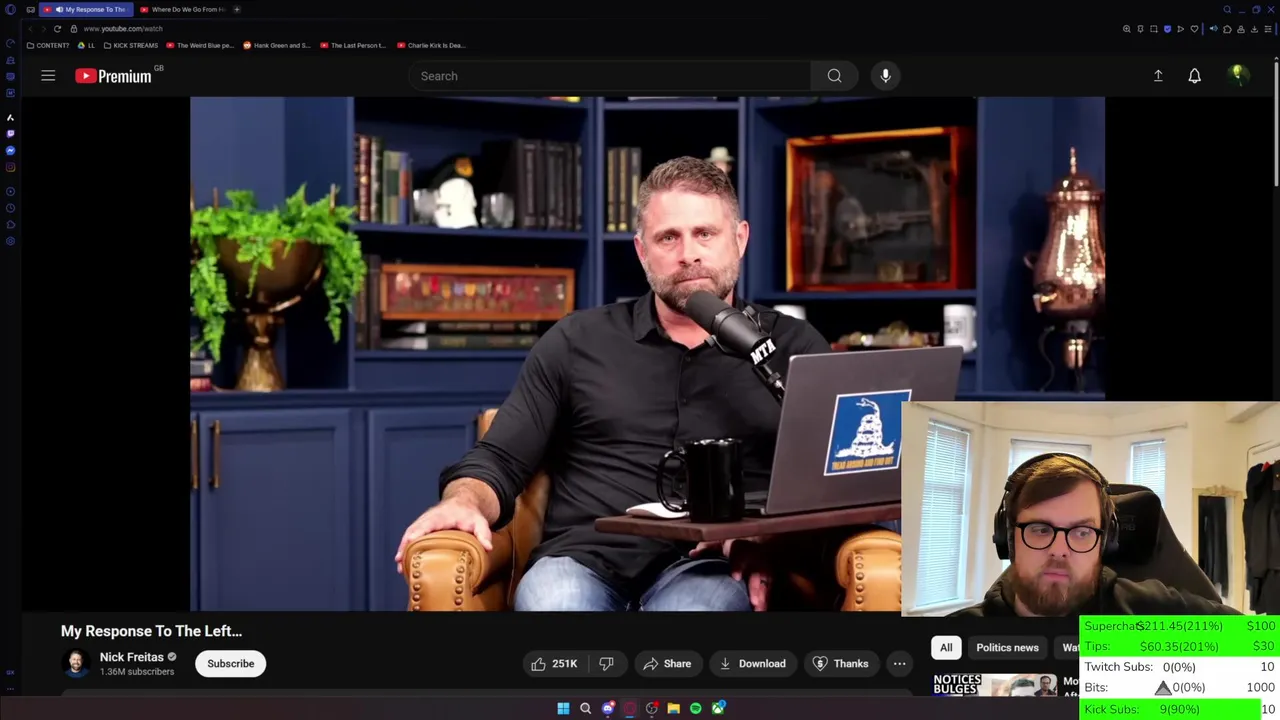The height and width of the screenshot is (720, 1280).
Task: Open 'Hank Green and S...' bookmark
Action: tap(277, 45)
